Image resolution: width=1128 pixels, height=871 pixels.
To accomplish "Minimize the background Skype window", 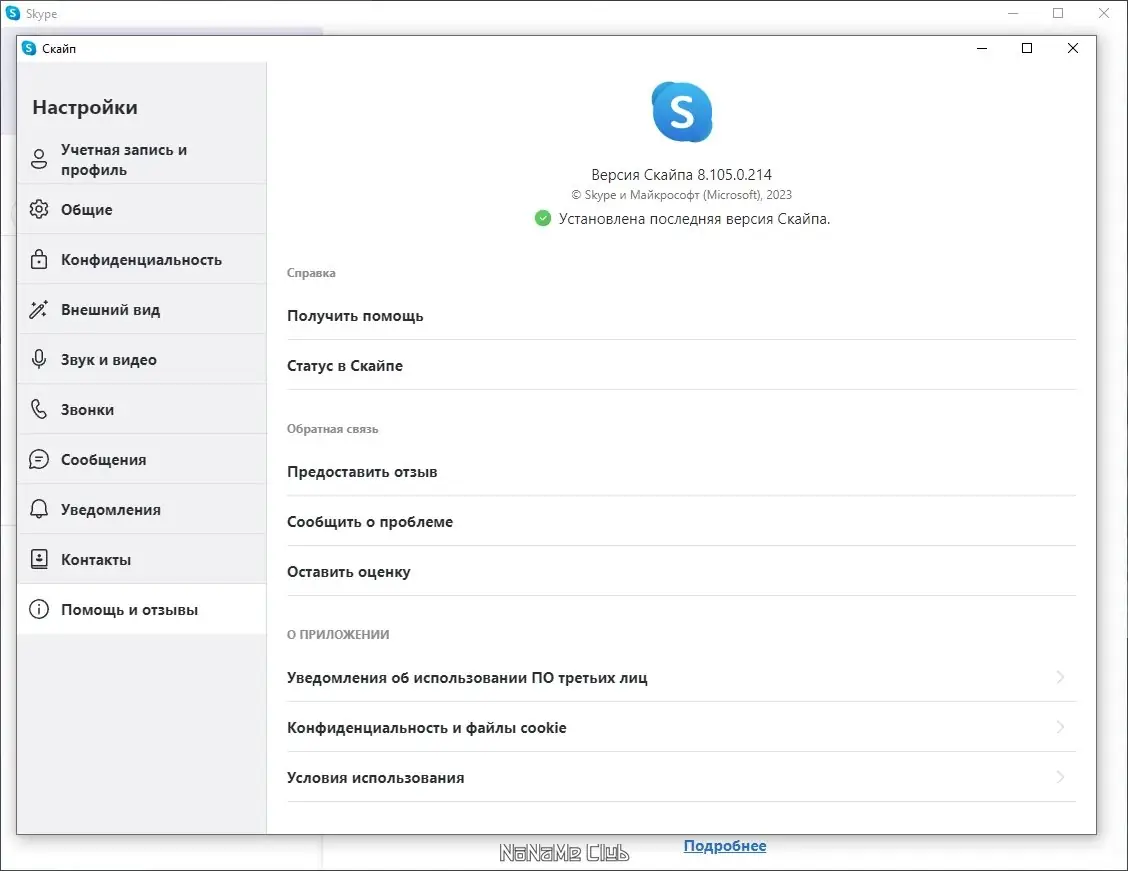I will coord(1013,13).
